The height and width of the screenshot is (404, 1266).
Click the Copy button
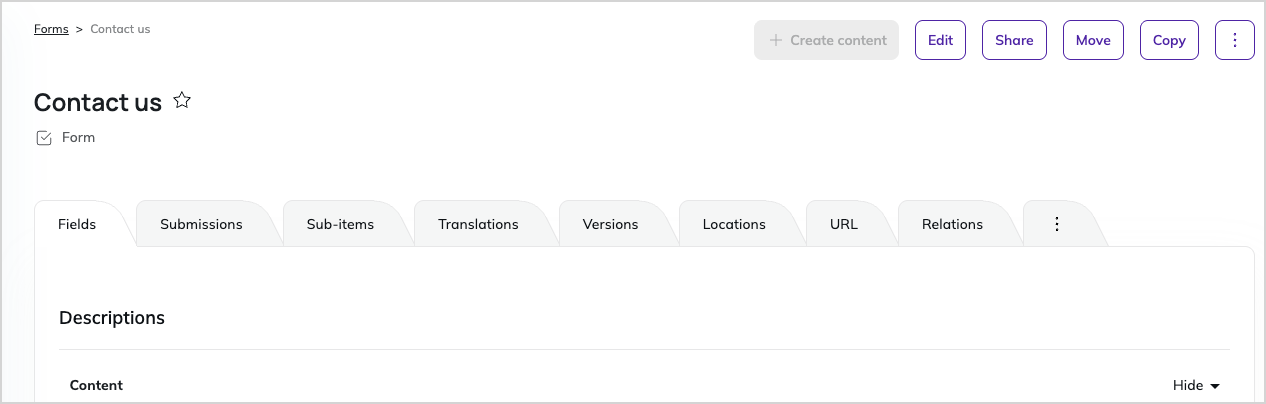(x=1169, y=40)
